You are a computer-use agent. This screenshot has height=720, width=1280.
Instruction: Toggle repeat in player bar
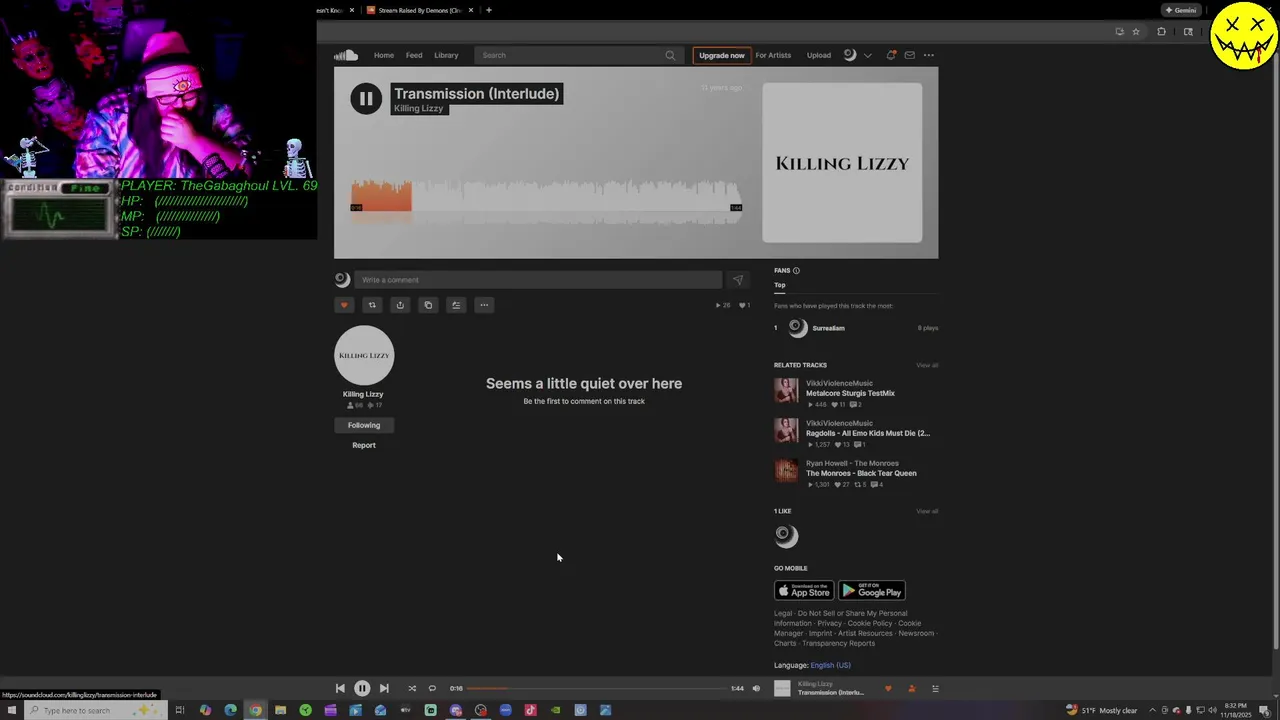432,688
